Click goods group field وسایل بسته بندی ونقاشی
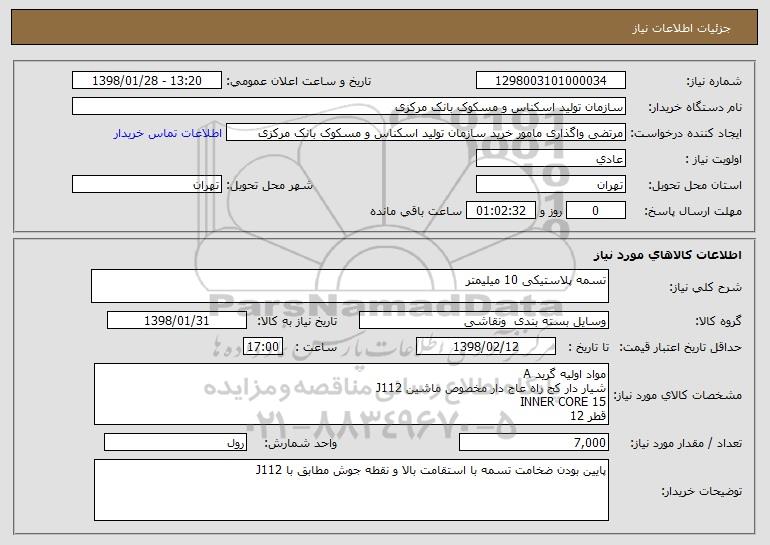 tap(484, 321)
